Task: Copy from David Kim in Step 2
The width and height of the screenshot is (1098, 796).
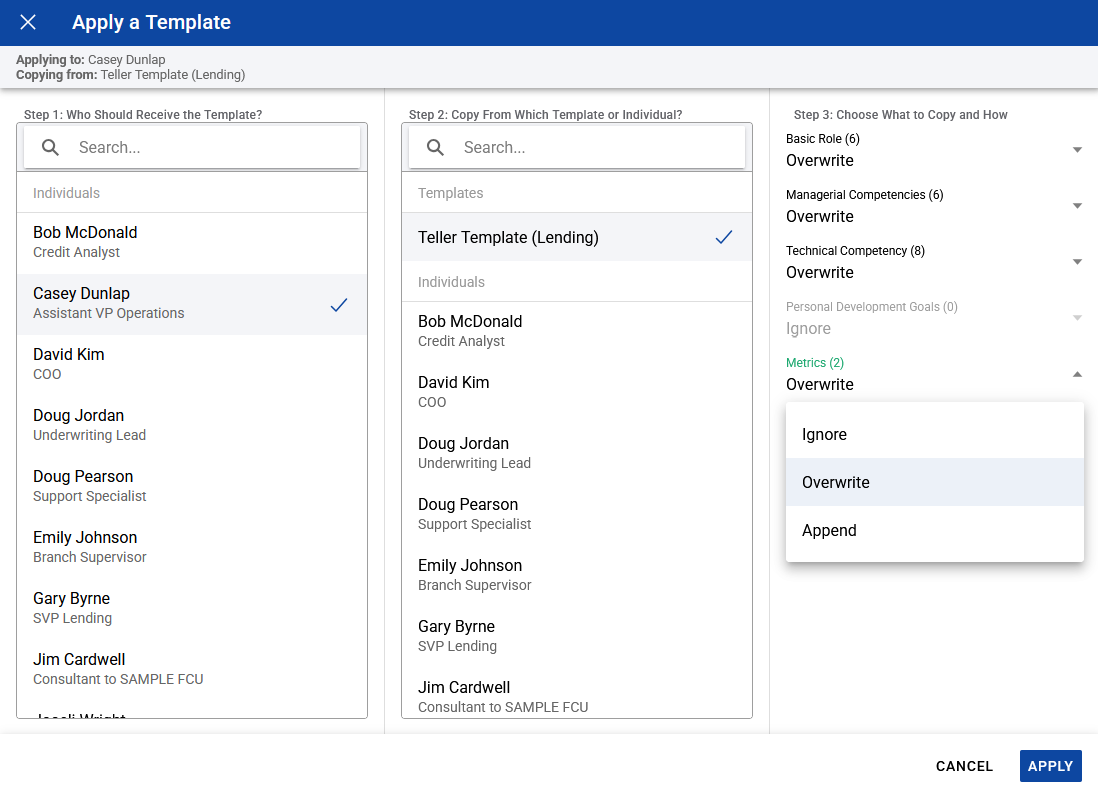Action: click(x=577, y=393)
